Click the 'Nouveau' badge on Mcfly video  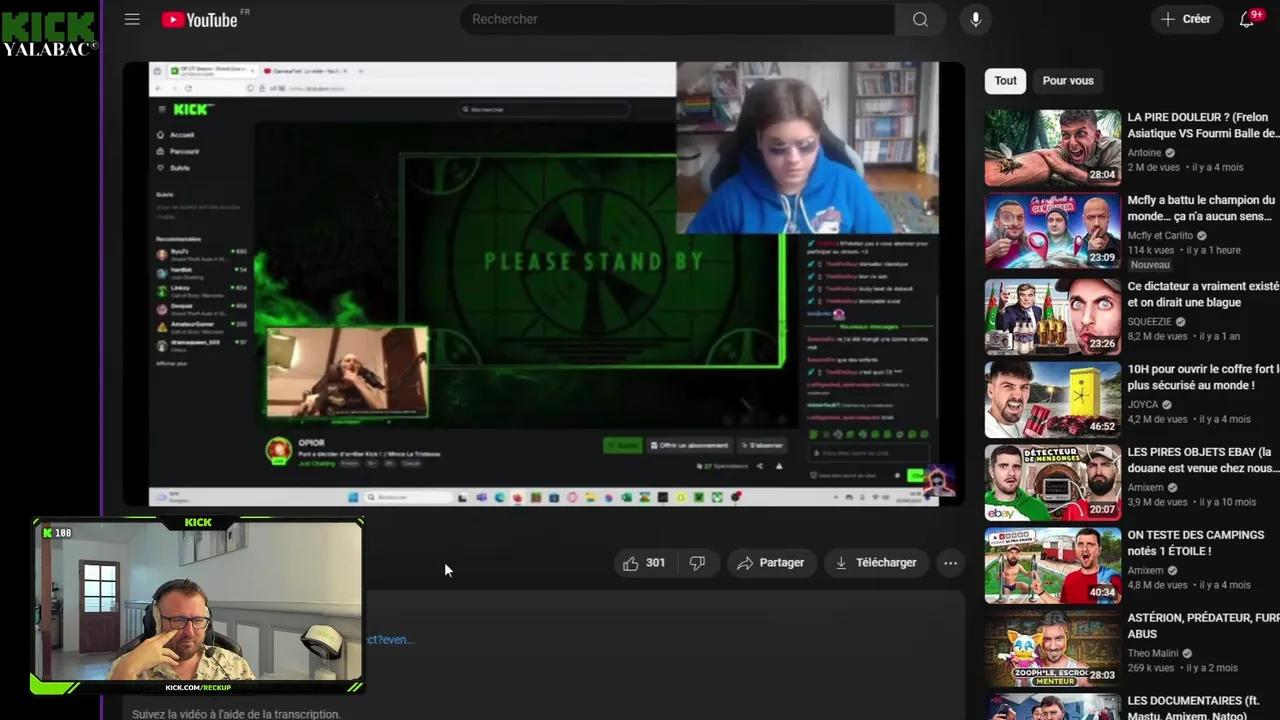1150,265
